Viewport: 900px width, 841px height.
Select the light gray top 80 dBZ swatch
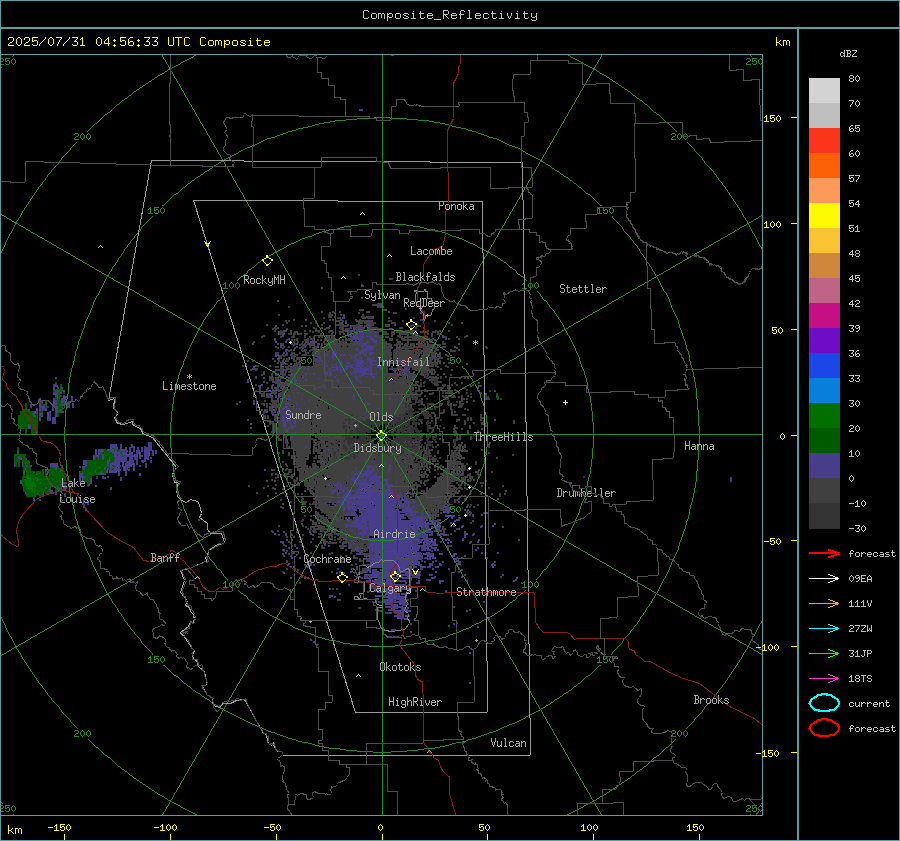pyautogui.click(x=824, y=91)
